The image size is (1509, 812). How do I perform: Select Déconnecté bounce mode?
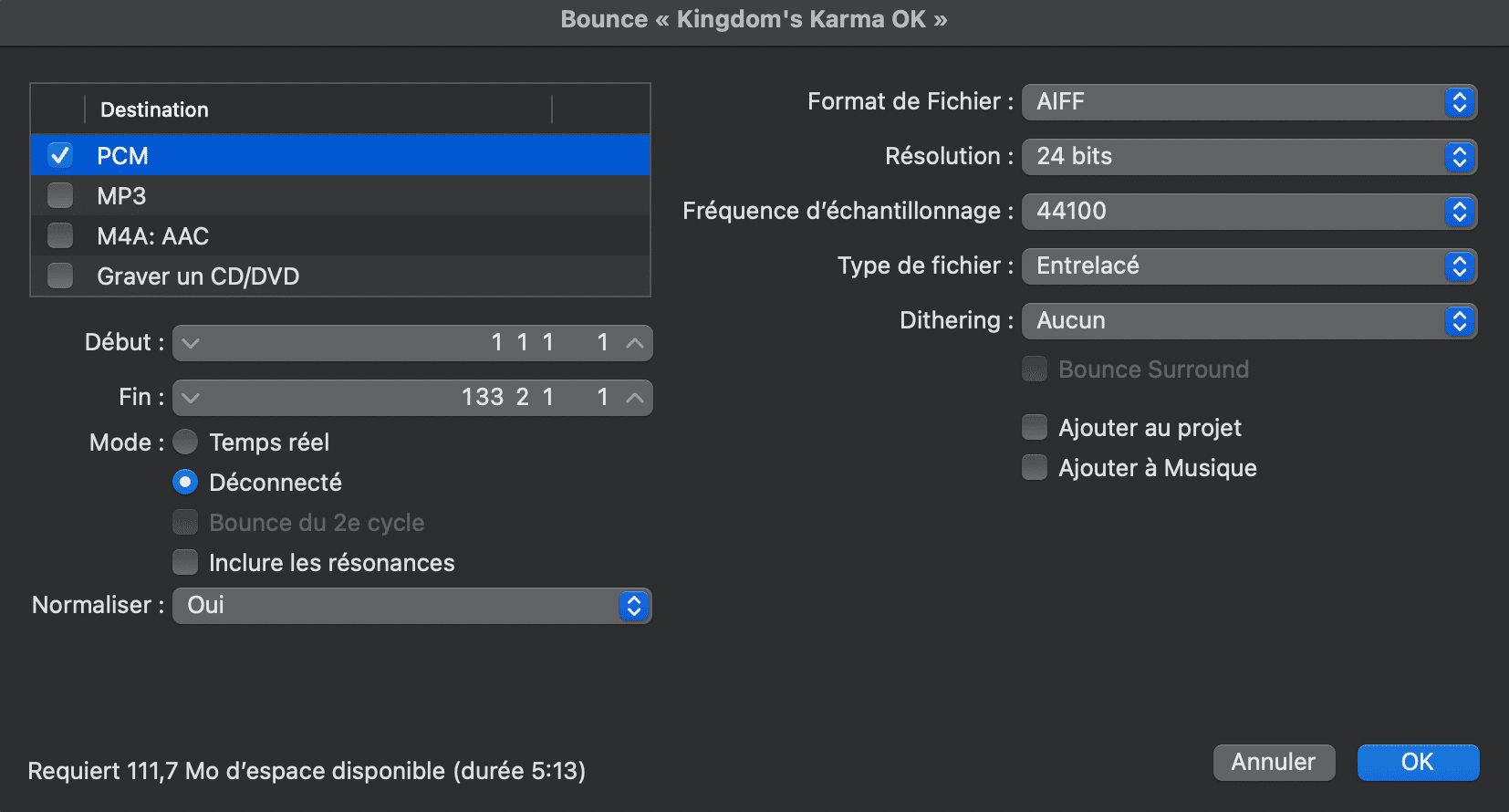coord(185,482)
